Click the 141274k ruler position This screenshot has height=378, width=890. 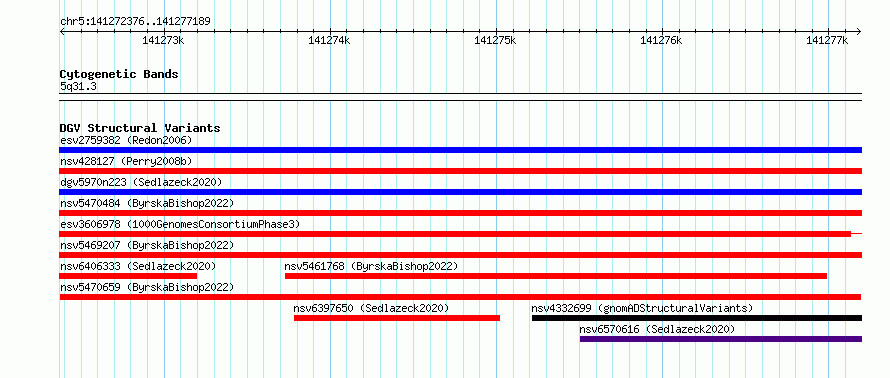[x=329, y=40]
